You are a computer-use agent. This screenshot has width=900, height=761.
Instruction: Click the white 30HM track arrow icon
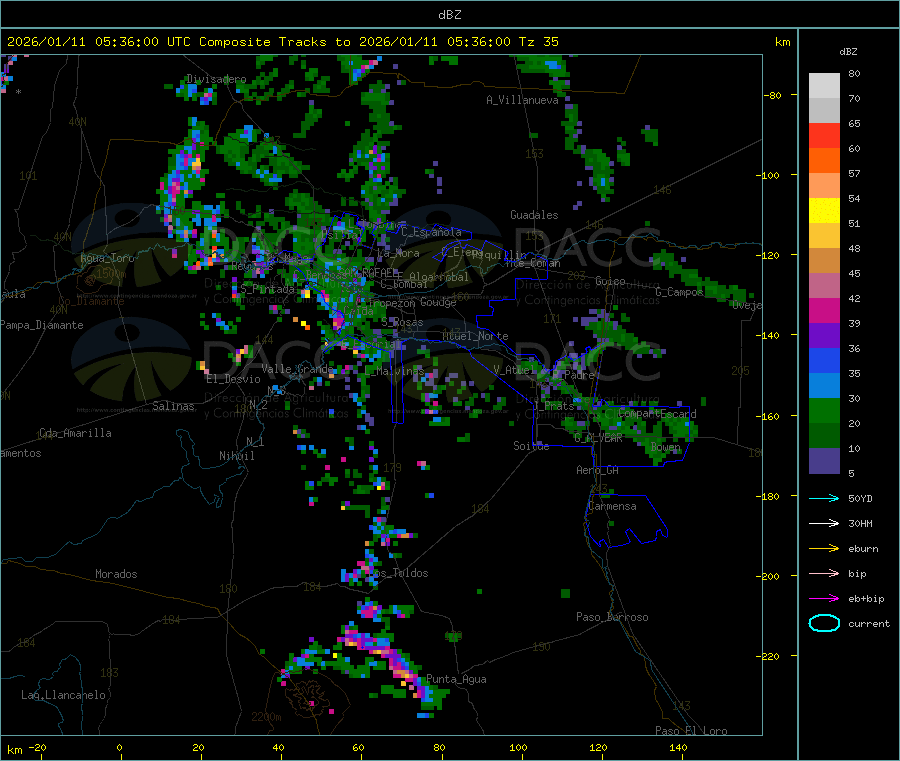824,523
